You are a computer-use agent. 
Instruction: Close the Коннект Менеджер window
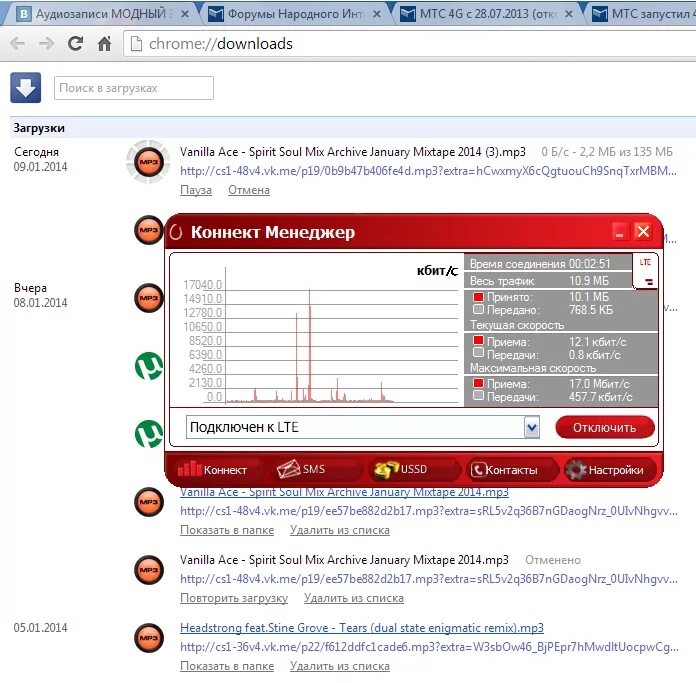[x=643, y=232]
